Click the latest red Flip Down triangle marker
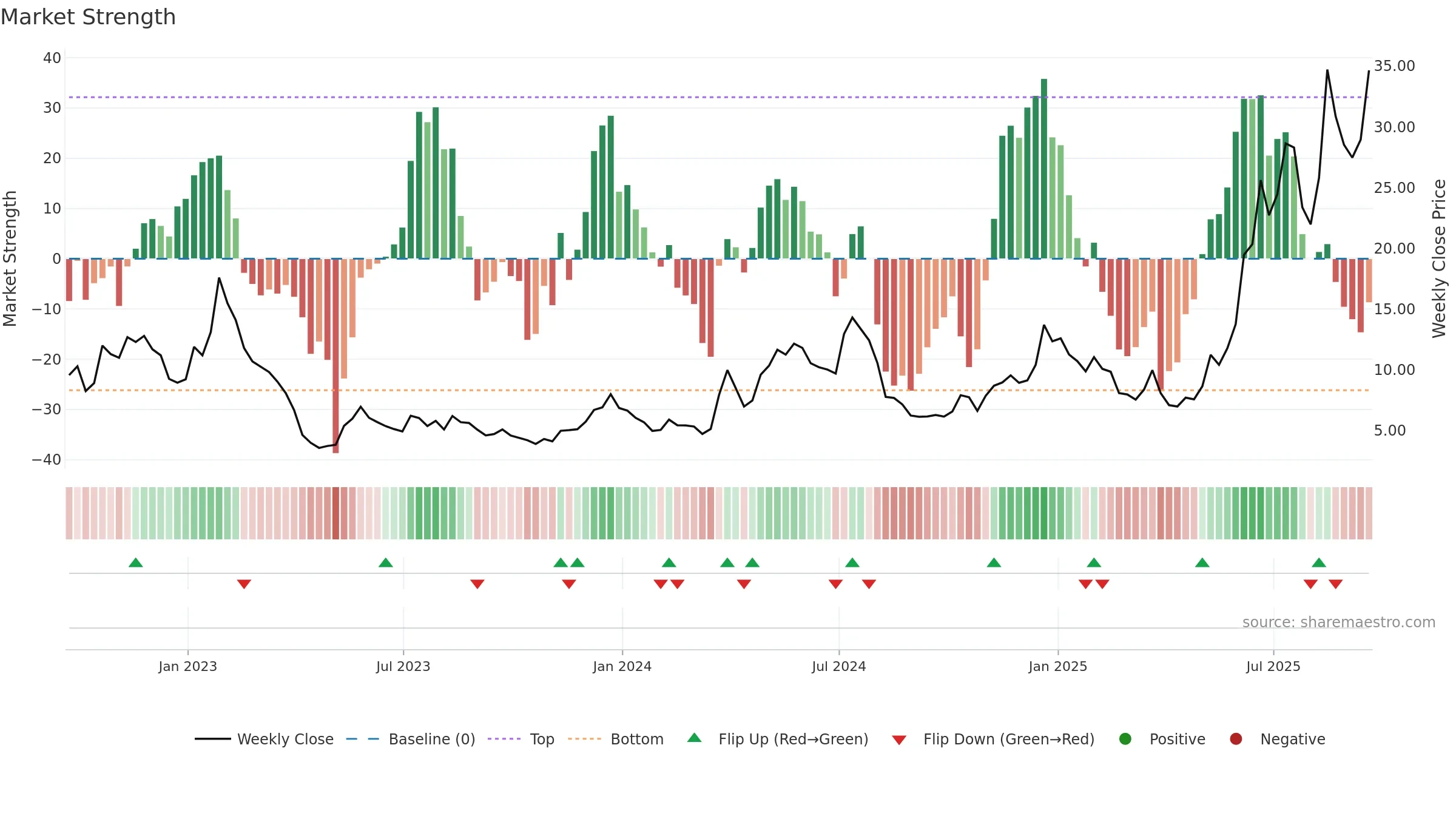The image size is (1456, 819). (x=1336, y=584)
